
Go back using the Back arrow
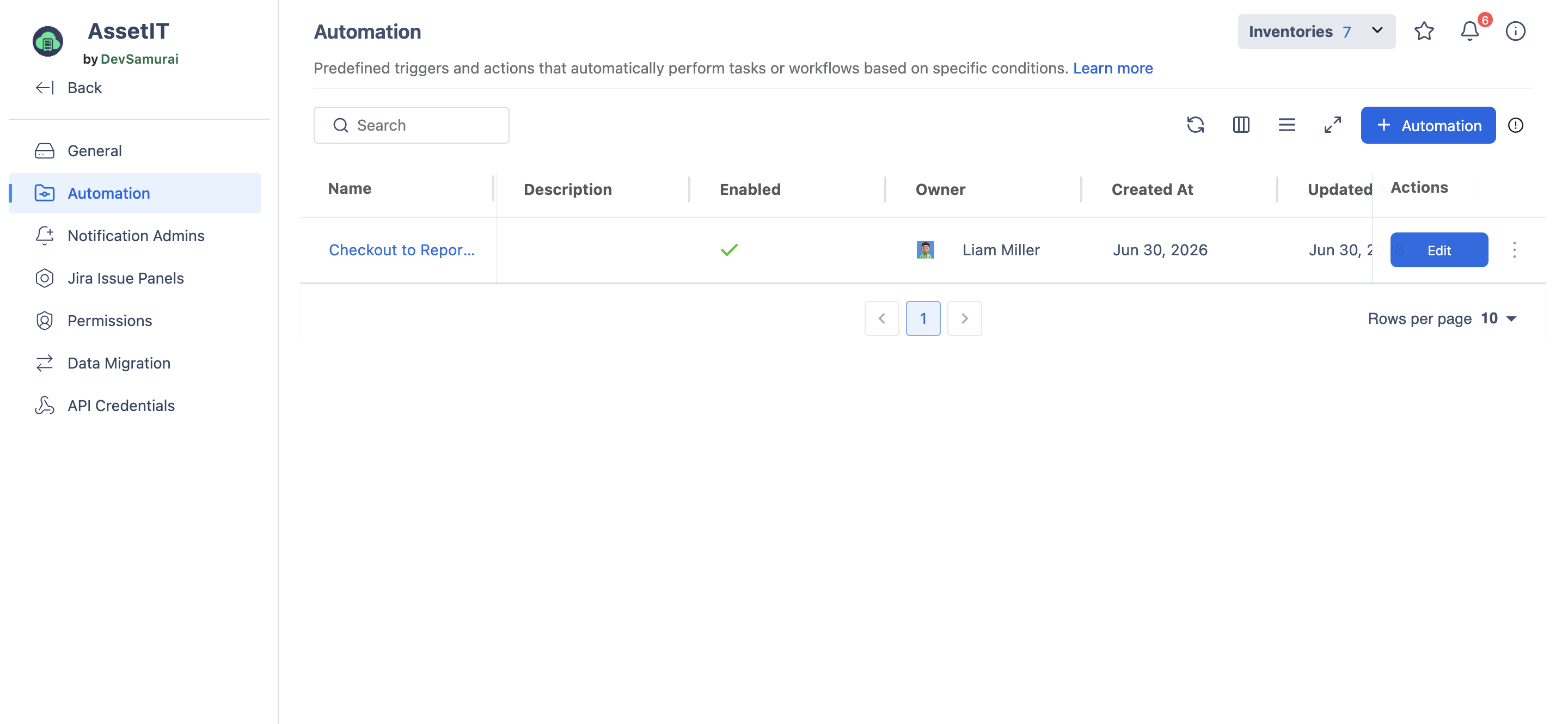click(68, 88)
